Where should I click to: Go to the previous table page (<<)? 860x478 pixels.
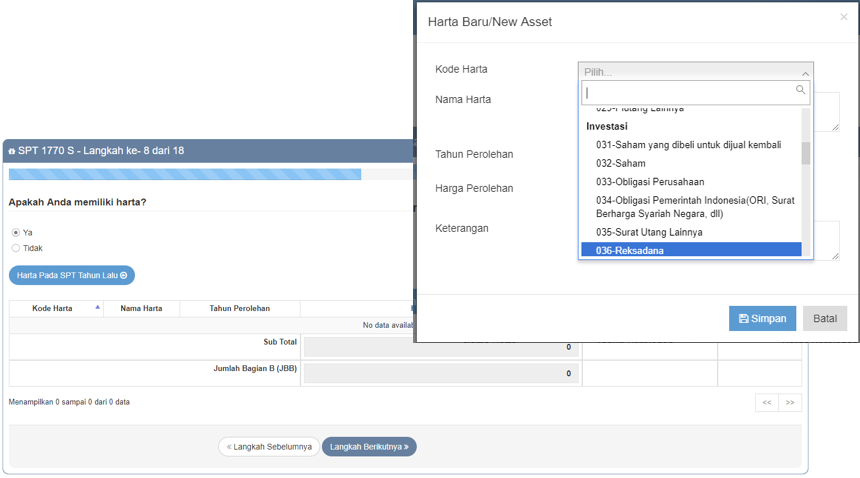(x=767, y=403)
